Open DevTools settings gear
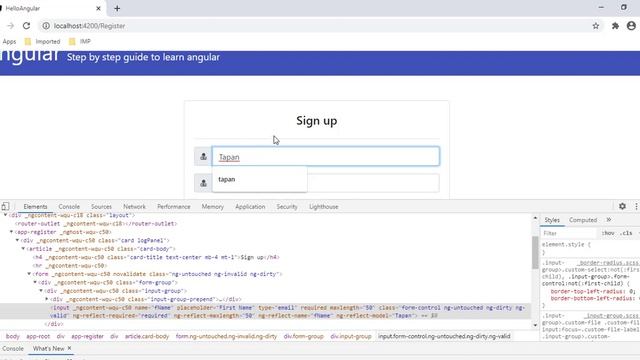640x360 pixels. click(622, 207)
